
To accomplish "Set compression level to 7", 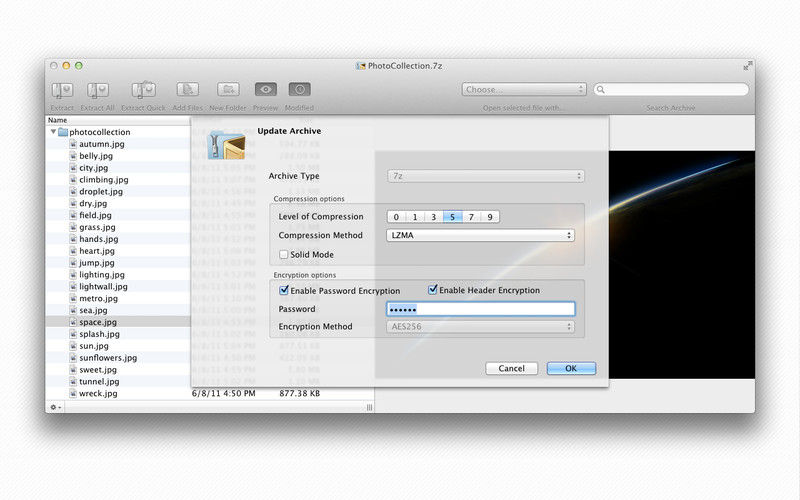I will click(x=471, y=217).
